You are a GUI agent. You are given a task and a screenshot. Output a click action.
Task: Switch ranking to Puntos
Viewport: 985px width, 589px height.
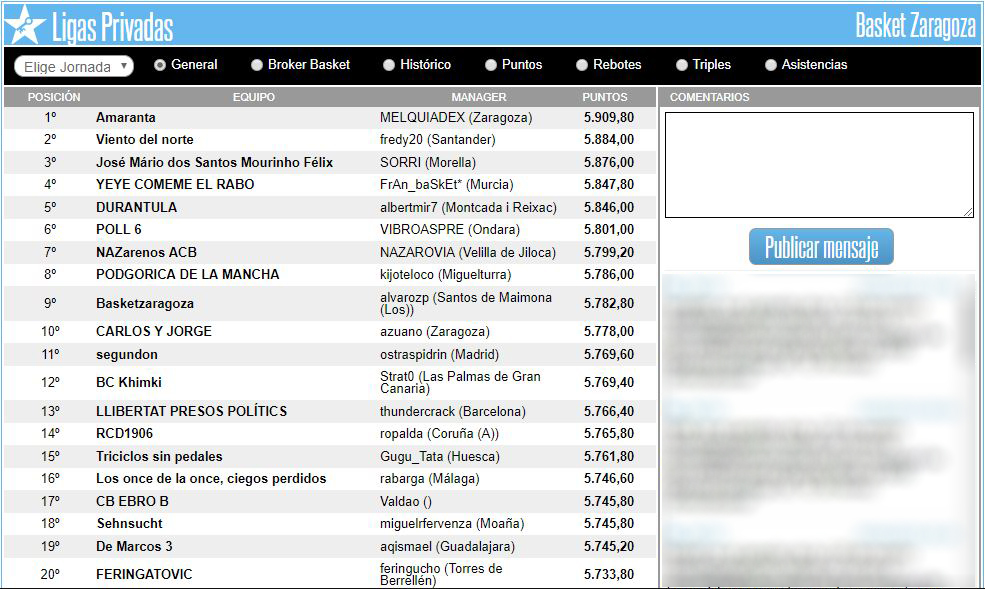click(x=491, y=65)
